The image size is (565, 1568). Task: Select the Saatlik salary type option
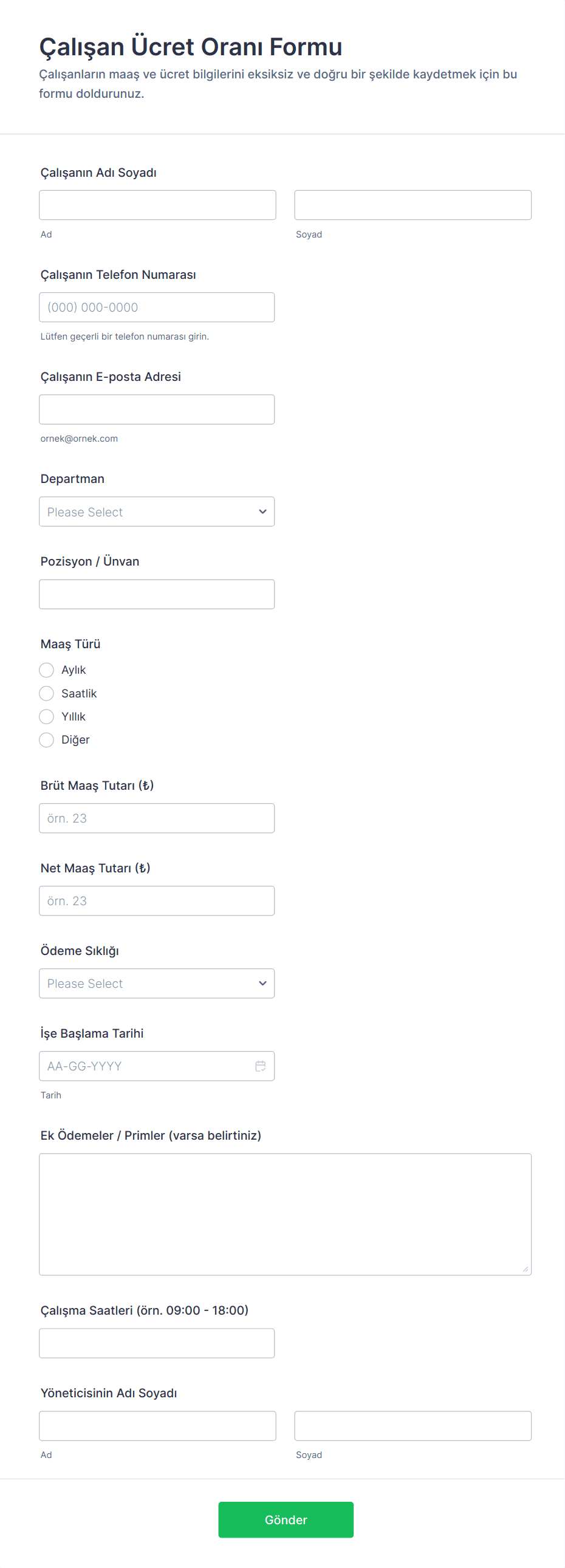pyautogui.click(x=47, y=693)
